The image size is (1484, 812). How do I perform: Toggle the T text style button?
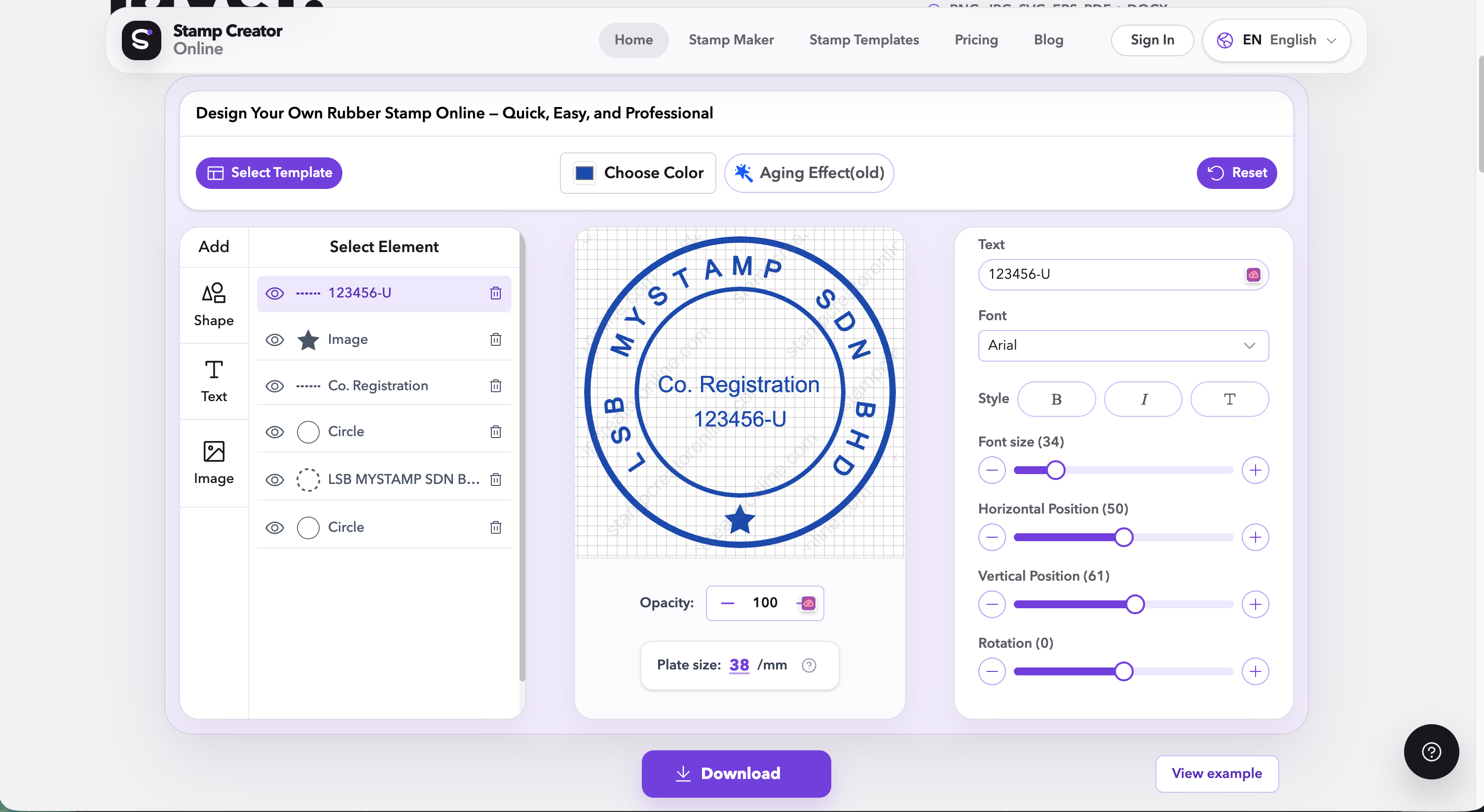click(1229, 399)
